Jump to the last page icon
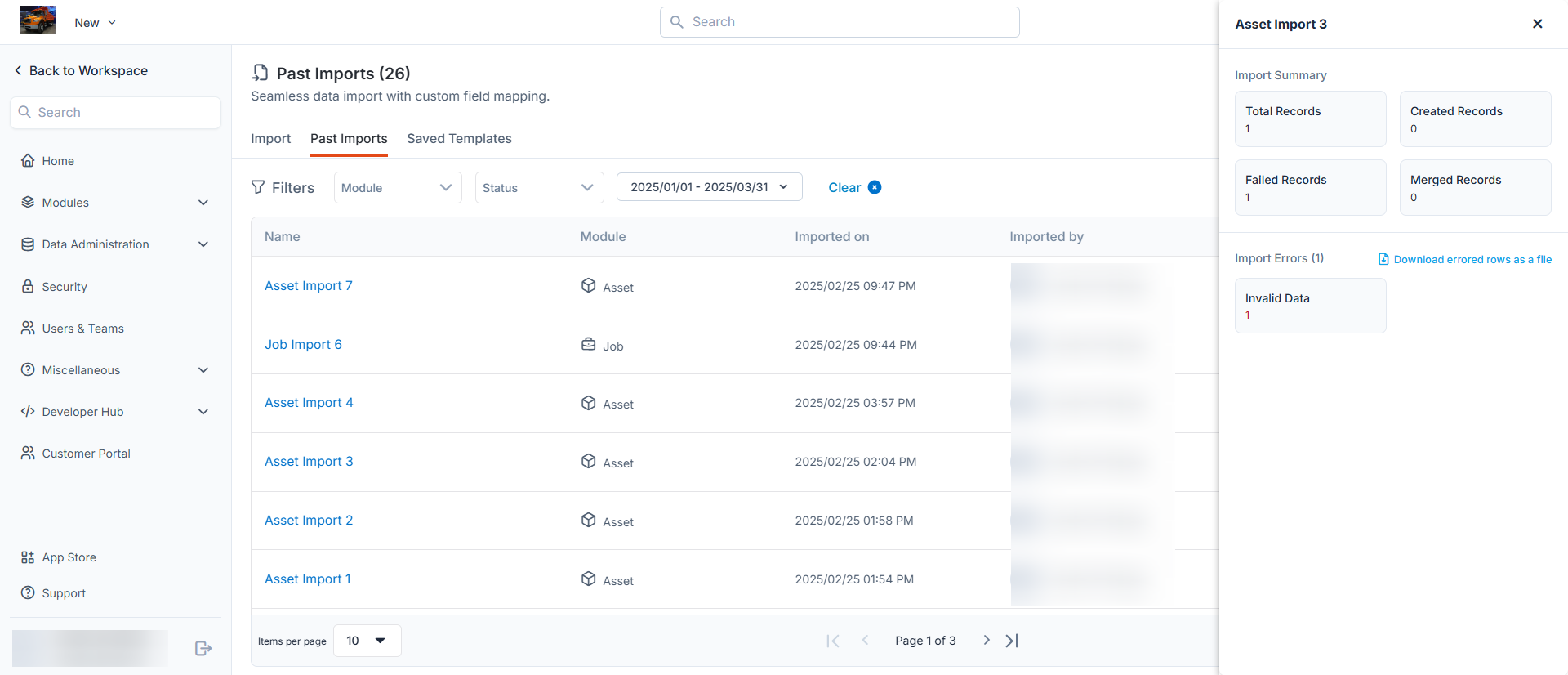The image size is (1568, 675). [1012, 641]
